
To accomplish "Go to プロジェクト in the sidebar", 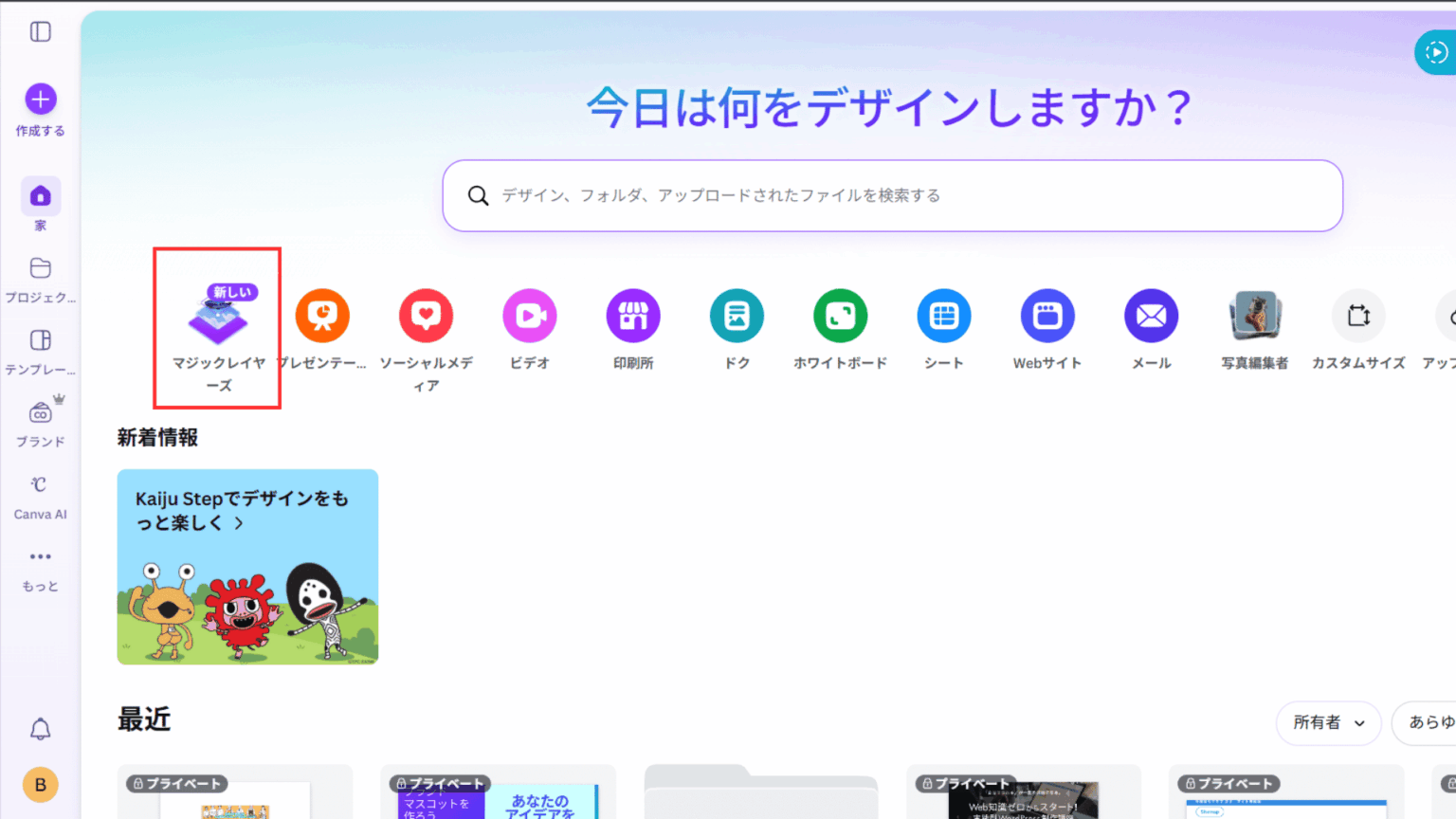I will tap(40, 278).
